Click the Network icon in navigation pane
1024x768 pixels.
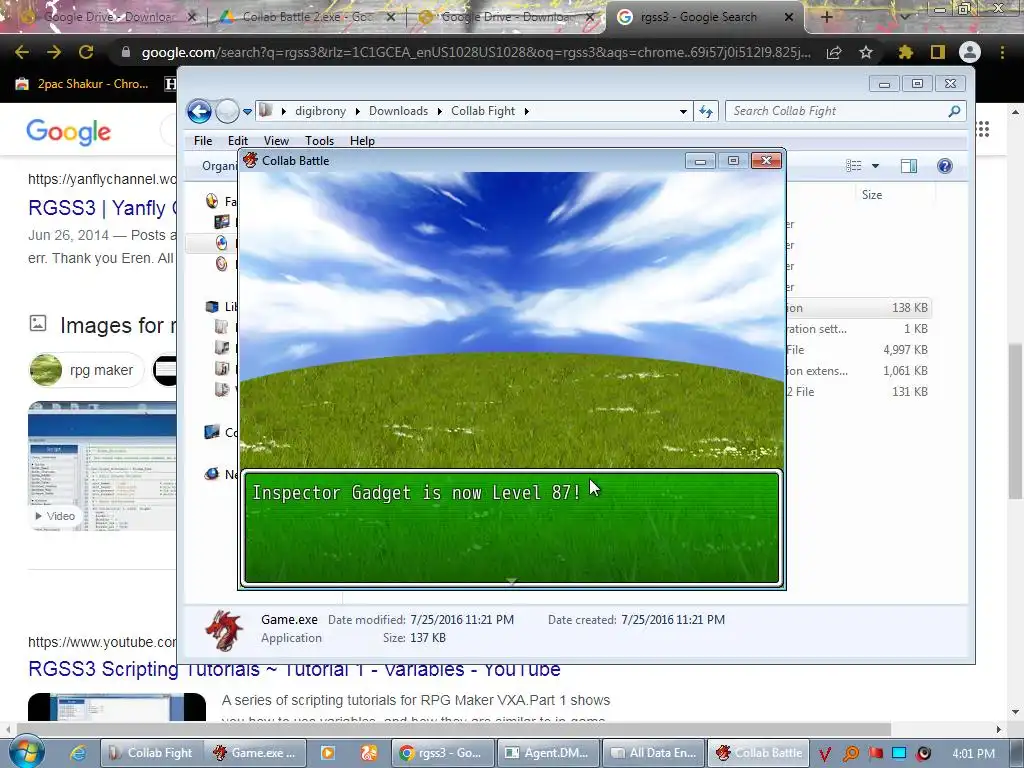coord(212,474)
